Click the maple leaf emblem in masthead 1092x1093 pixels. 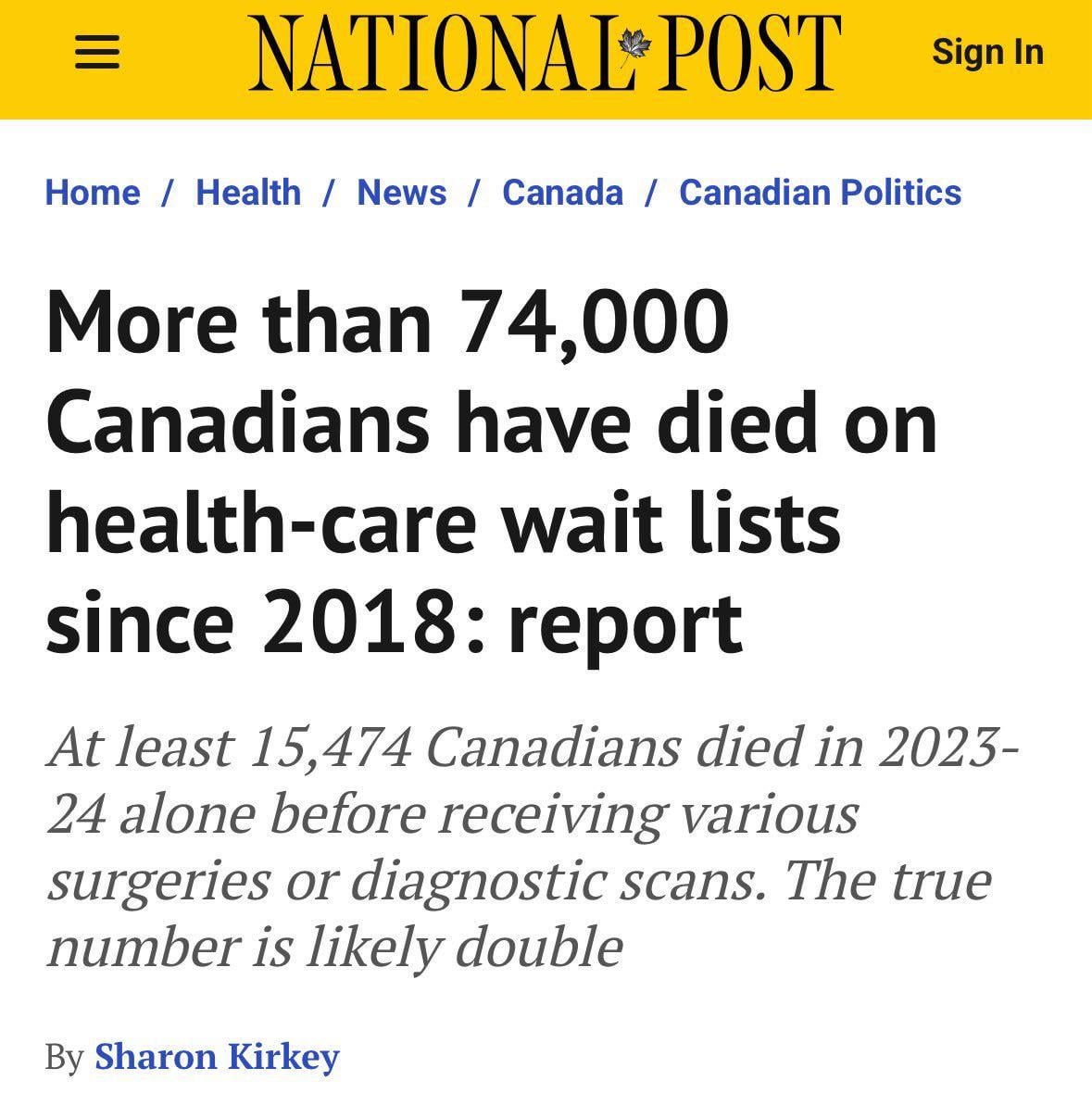click(x=634, y=47)
